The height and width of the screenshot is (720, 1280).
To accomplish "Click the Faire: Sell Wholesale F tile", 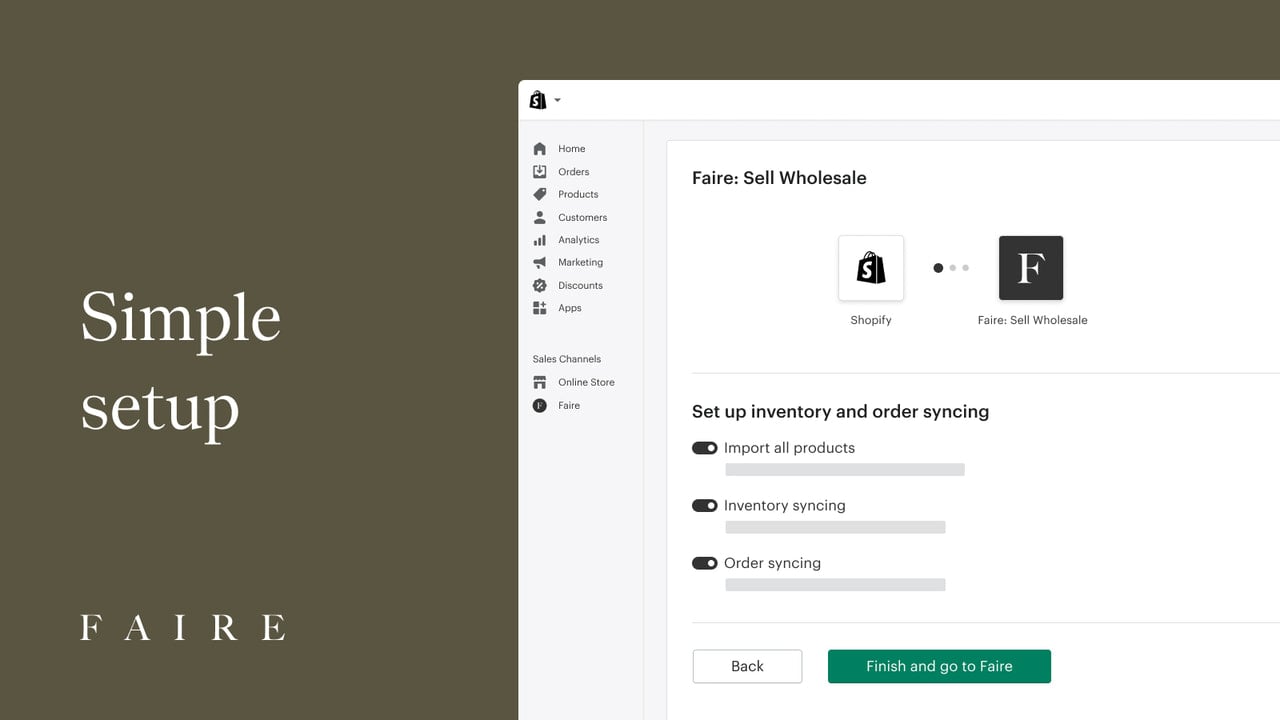I will pyautogui.click(x=1031, y=268).
